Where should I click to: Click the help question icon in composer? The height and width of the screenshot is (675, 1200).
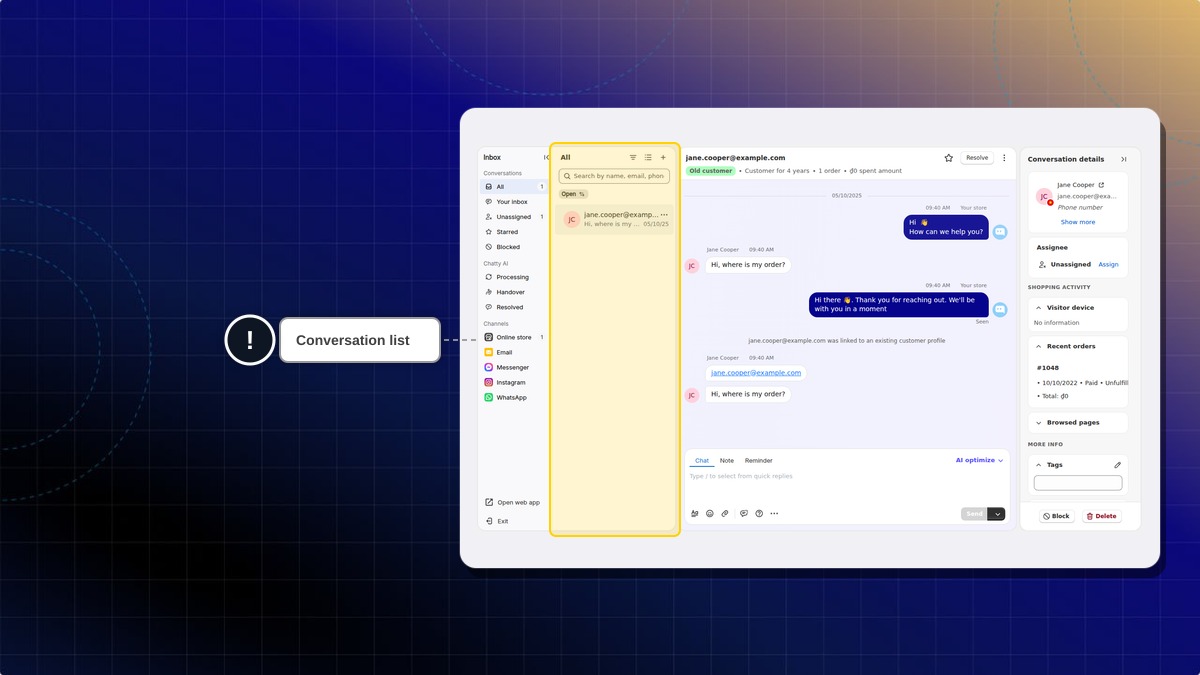click(759, 514)
